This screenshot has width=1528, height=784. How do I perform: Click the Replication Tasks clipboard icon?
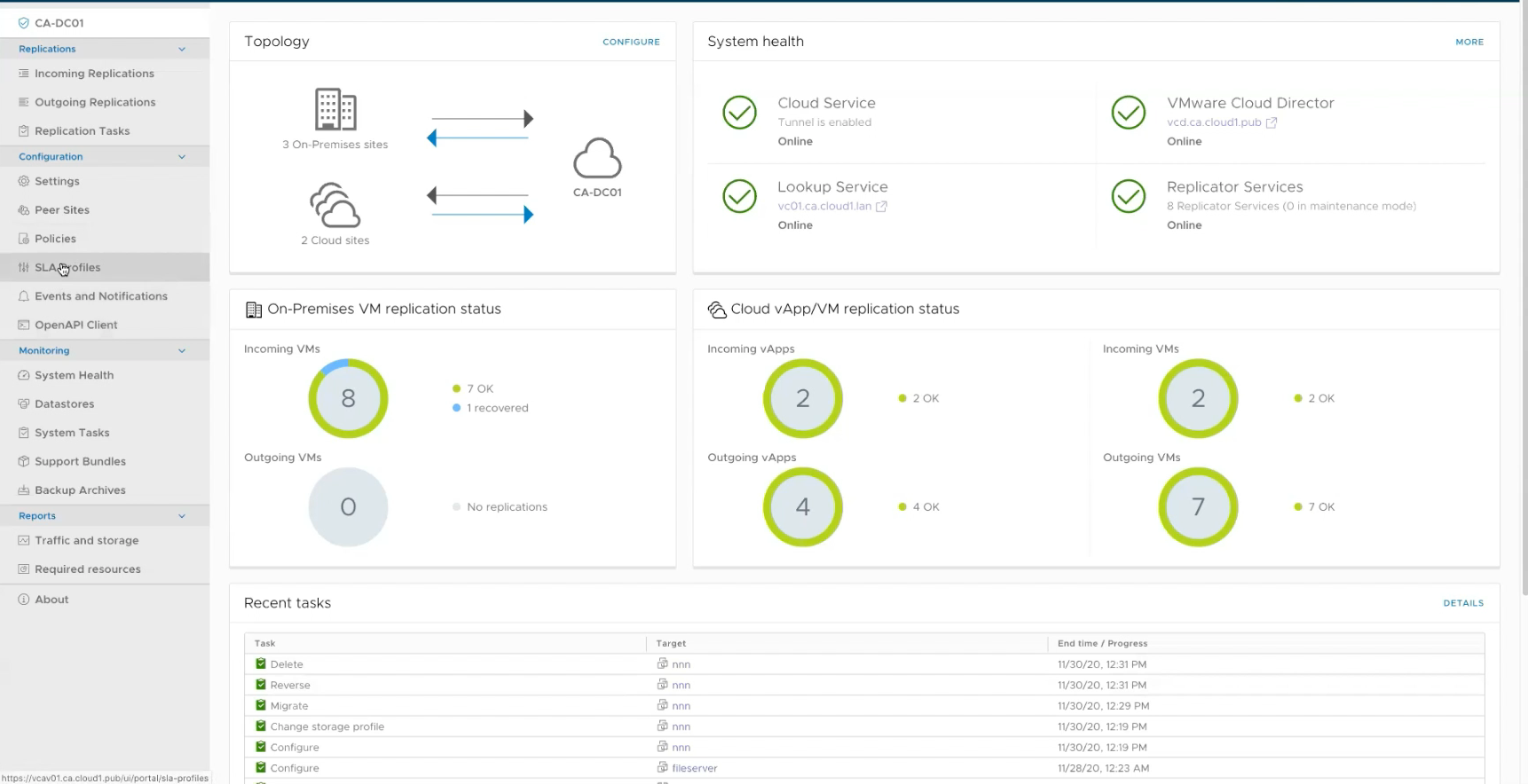[x=24, y=131]
